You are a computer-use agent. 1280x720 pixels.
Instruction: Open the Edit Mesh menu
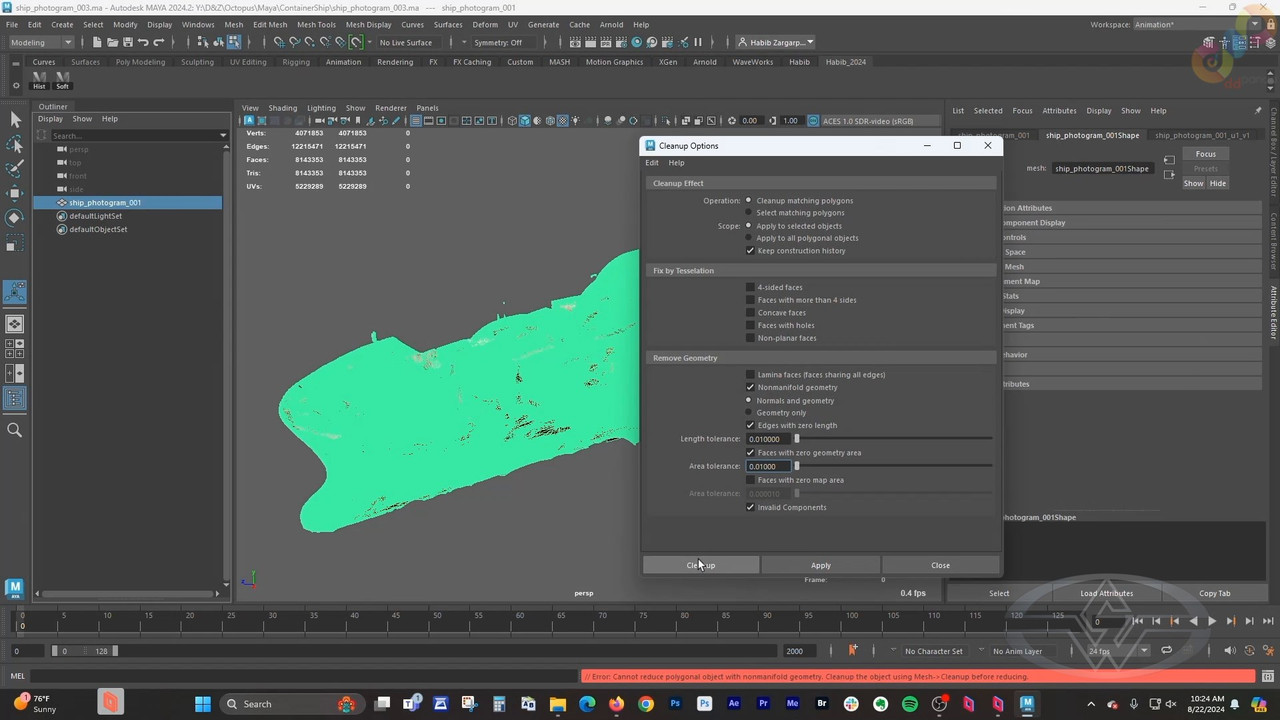270,24
